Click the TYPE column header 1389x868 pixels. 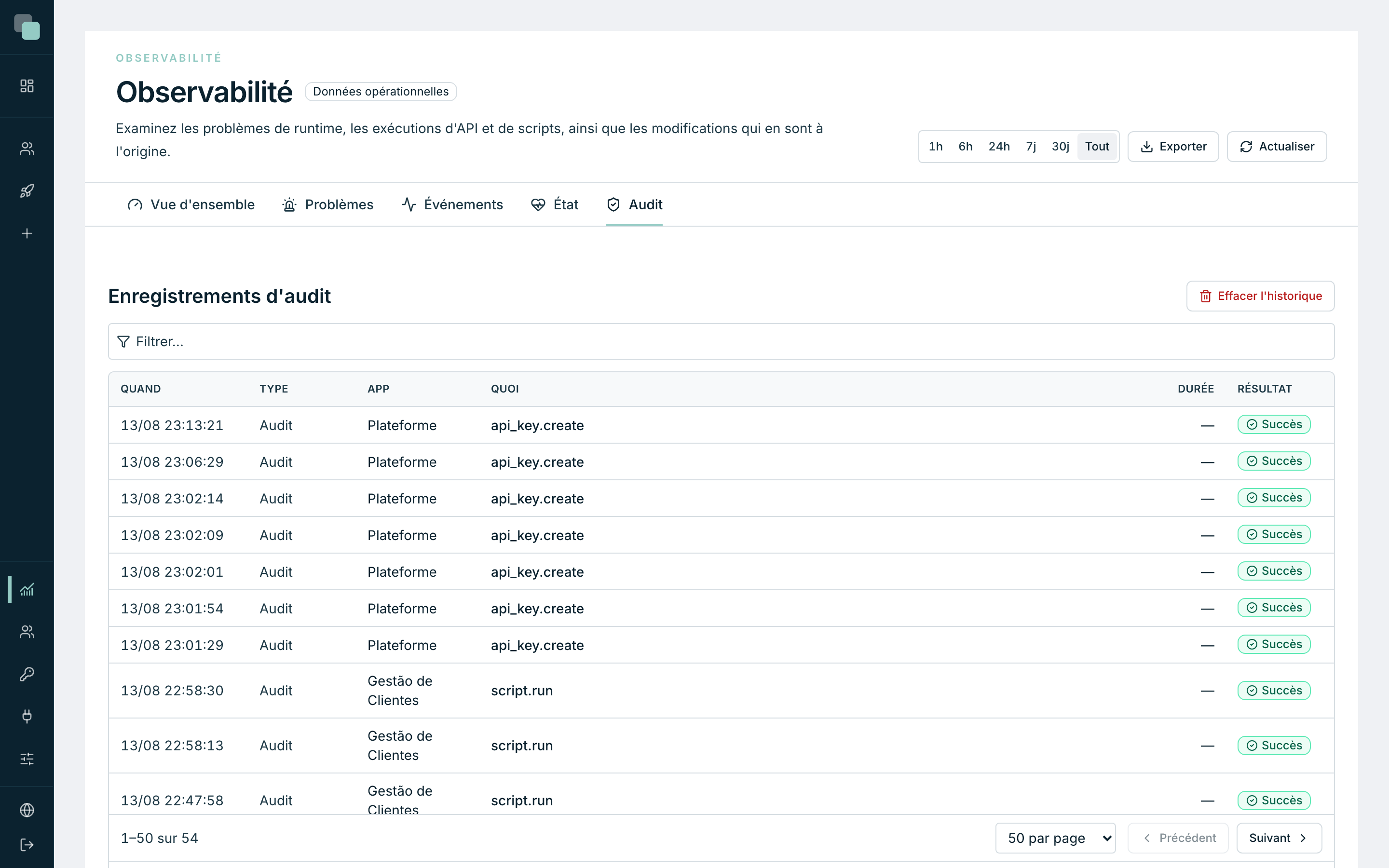pyautogui.click(x=274, y=389)
